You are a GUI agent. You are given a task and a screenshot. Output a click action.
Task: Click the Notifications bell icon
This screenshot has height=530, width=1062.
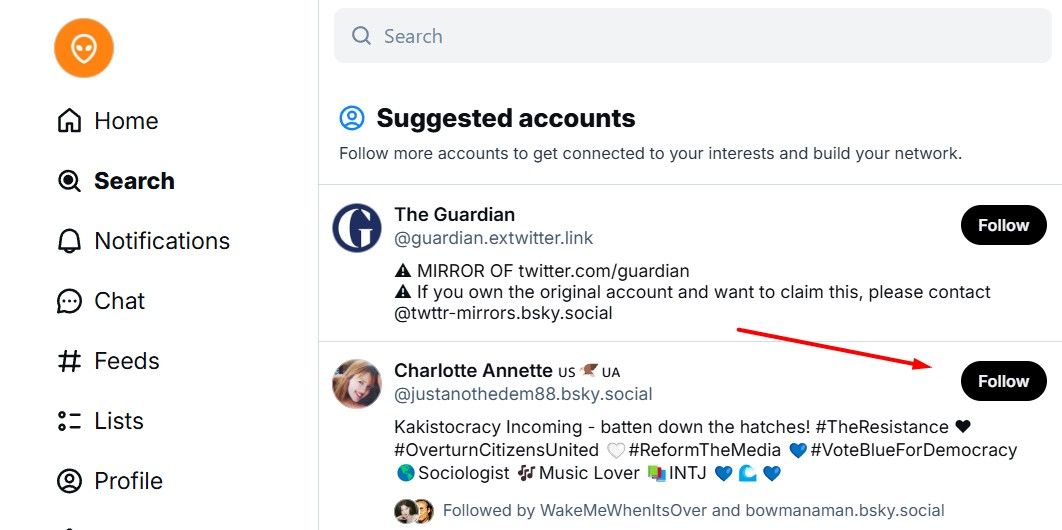(x=70, y=241)
